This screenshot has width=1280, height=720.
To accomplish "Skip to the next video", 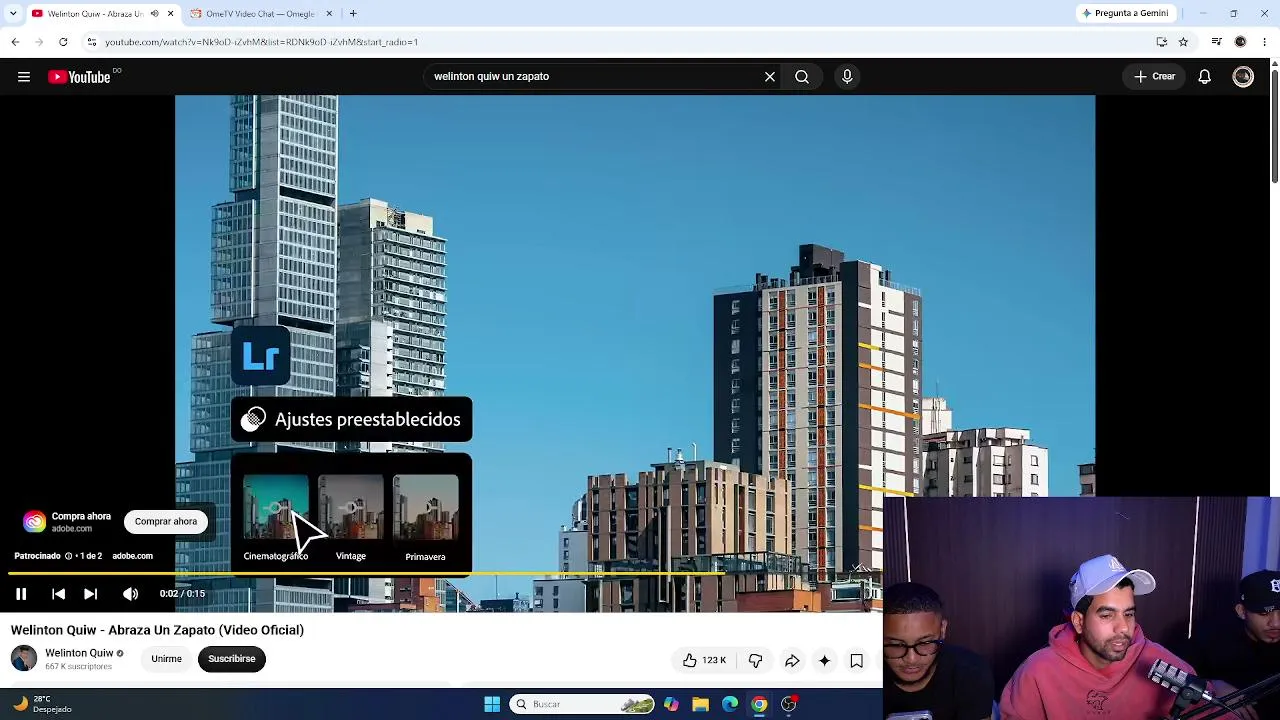I will click(x=90, y=594).
